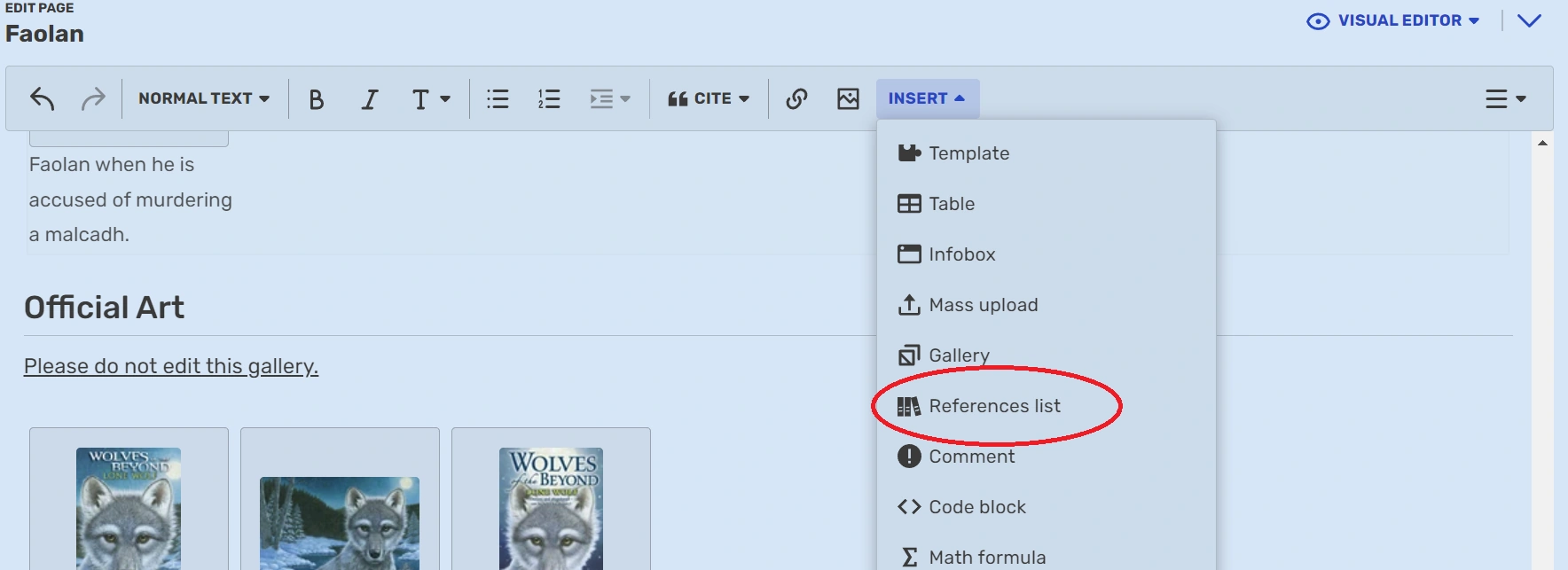Viewport: 1568px width, 570px height.
Task: Click the Infobox window icon
Action: (909, 254)
